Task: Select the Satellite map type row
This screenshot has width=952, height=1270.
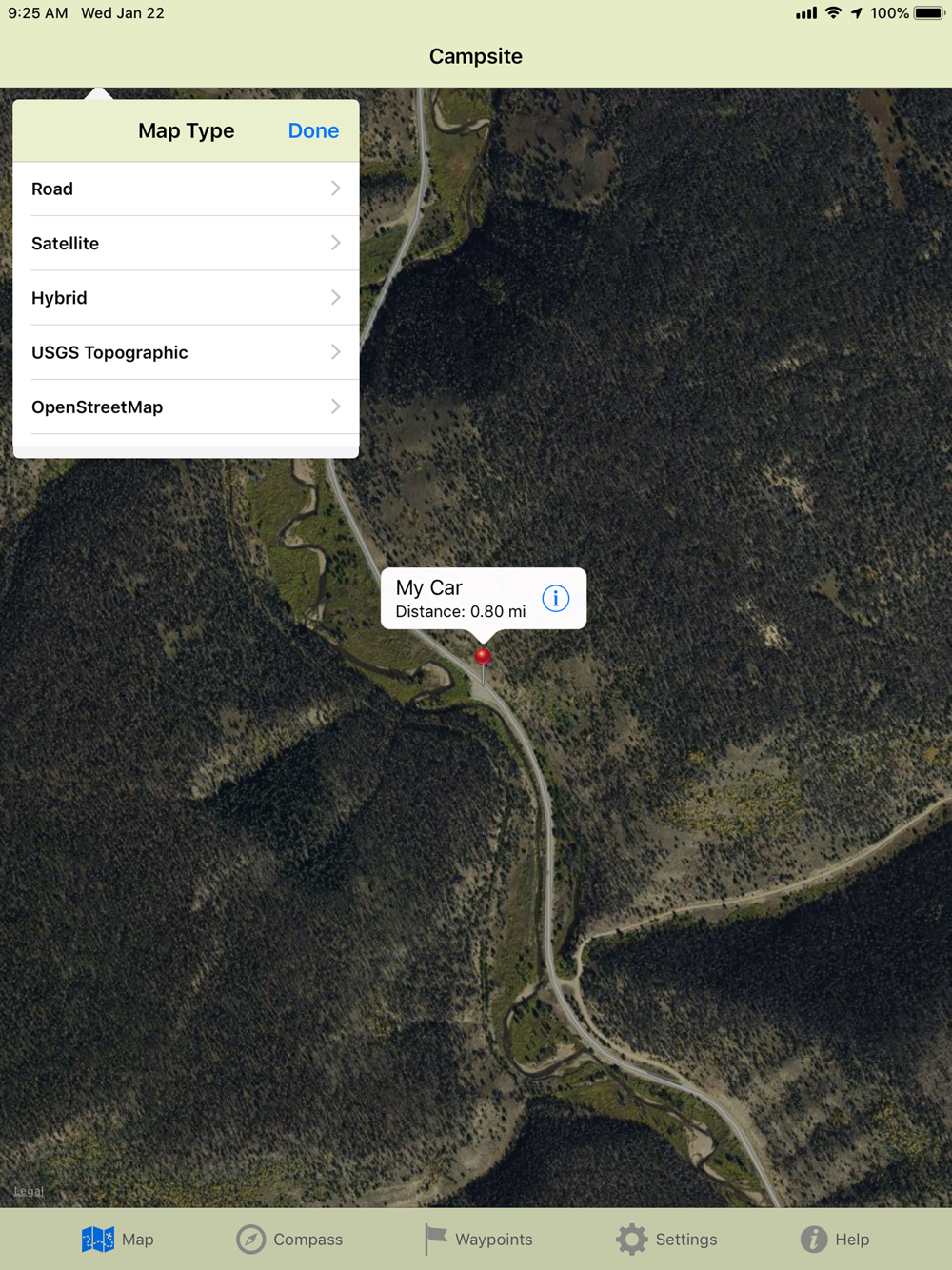Action: [x=186, y=243]
